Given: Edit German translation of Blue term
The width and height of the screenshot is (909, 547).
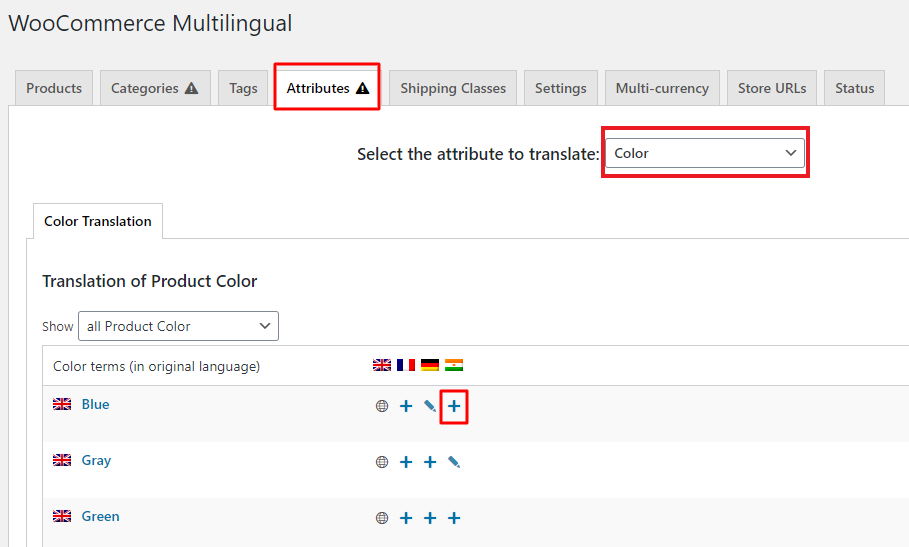Looking at the screenshot, I should (x=430, y=406).
